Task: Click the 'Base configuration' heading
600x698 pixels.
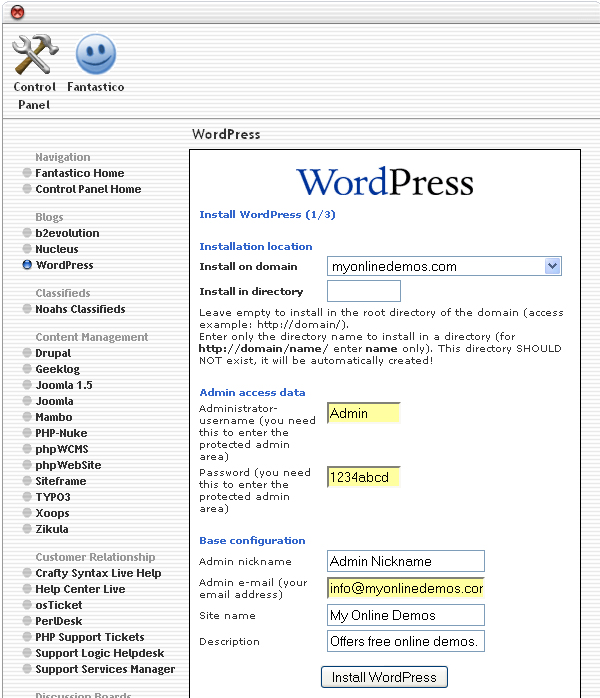Action: pyautogui.click(x=252, y=540)
